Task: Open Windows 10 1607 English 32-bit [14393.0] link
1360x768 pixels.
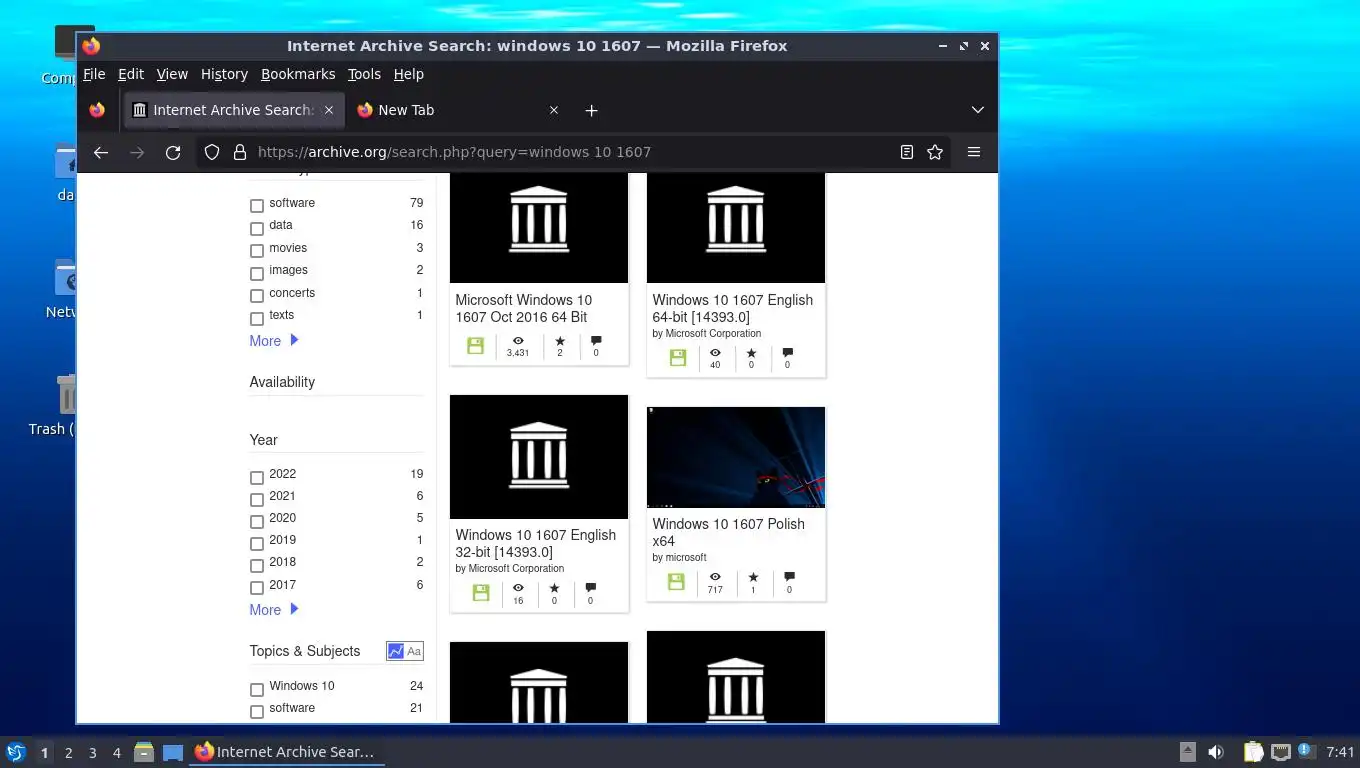Action: tap(536, 543)
